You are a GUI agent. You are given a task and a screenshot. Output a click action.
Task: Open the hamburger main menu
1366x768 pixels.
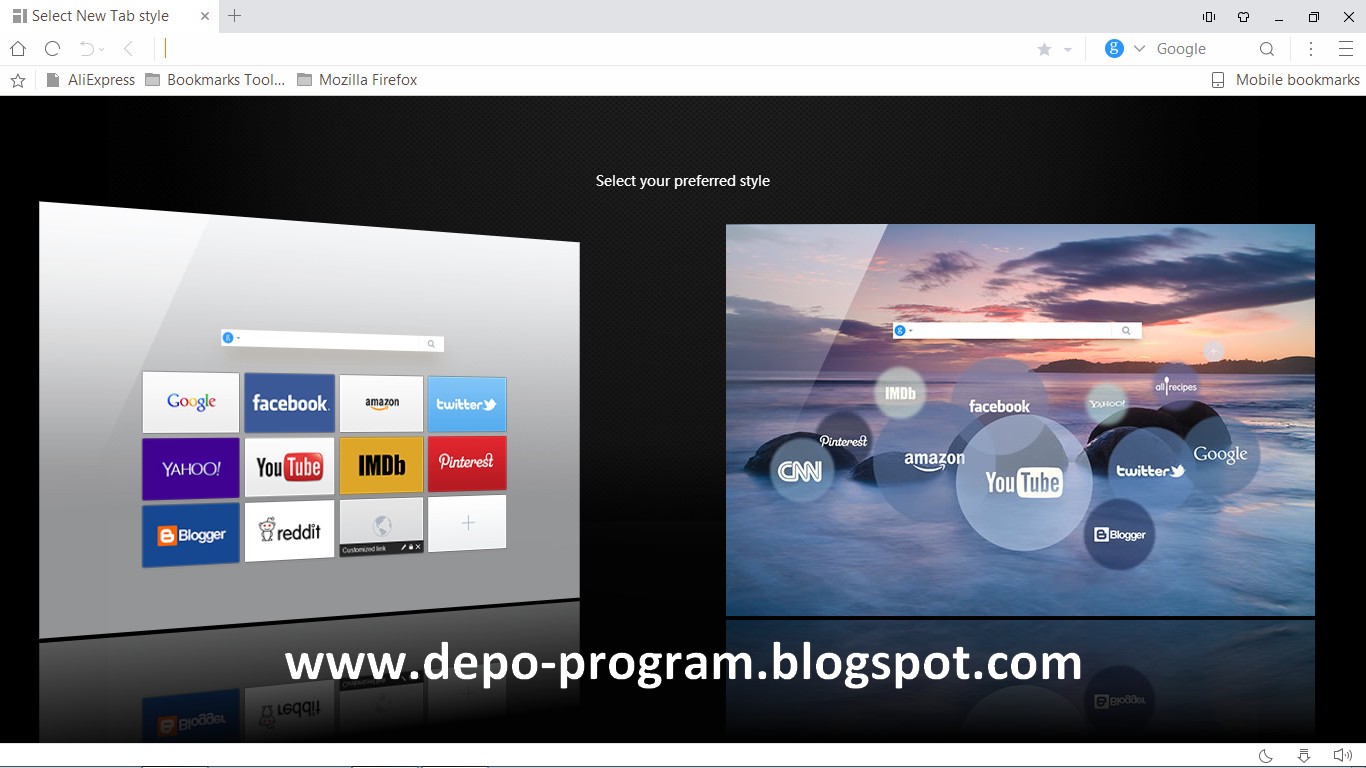point(1345,49)
